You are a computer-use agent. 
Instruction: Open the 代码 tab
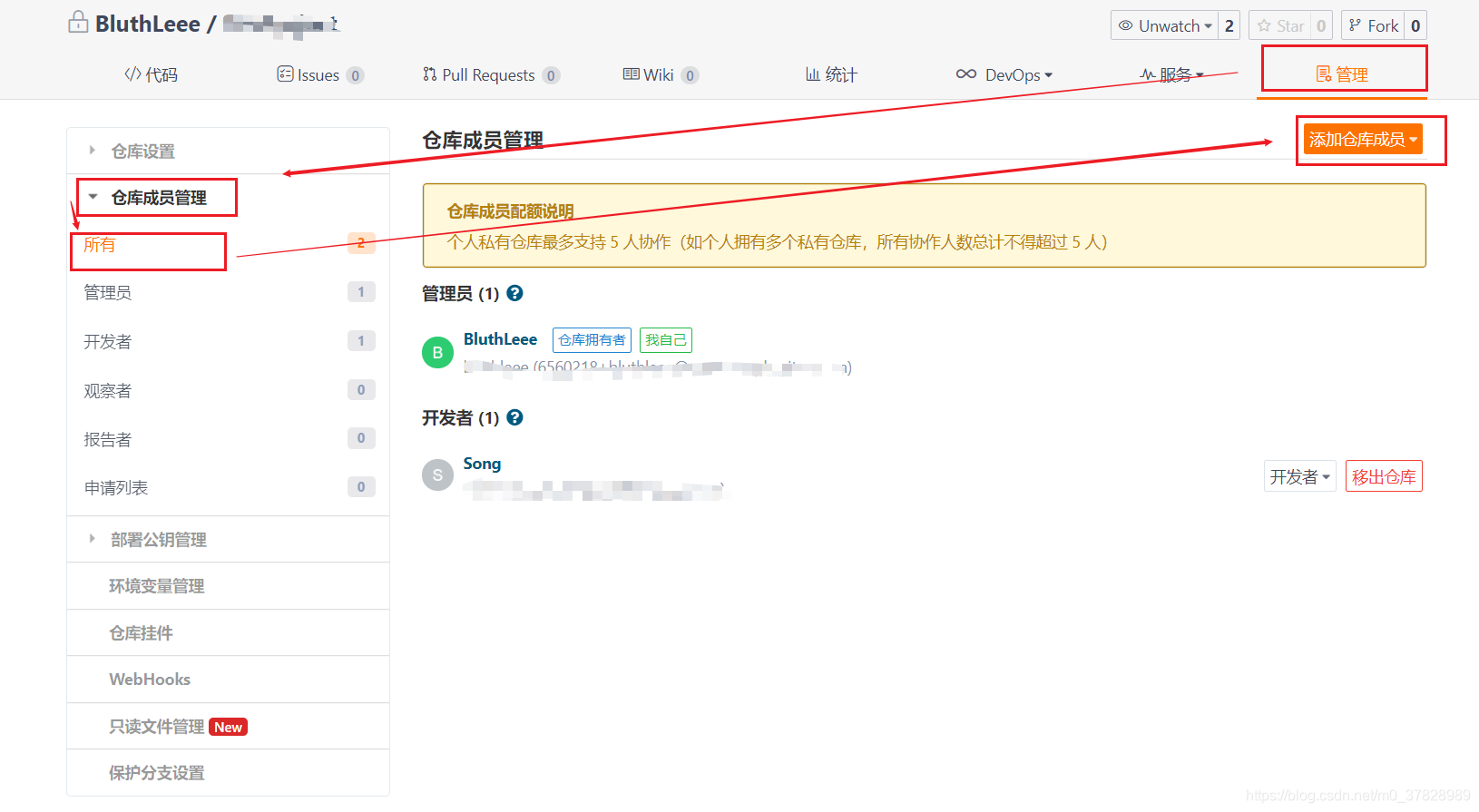[x=151, y=74]
